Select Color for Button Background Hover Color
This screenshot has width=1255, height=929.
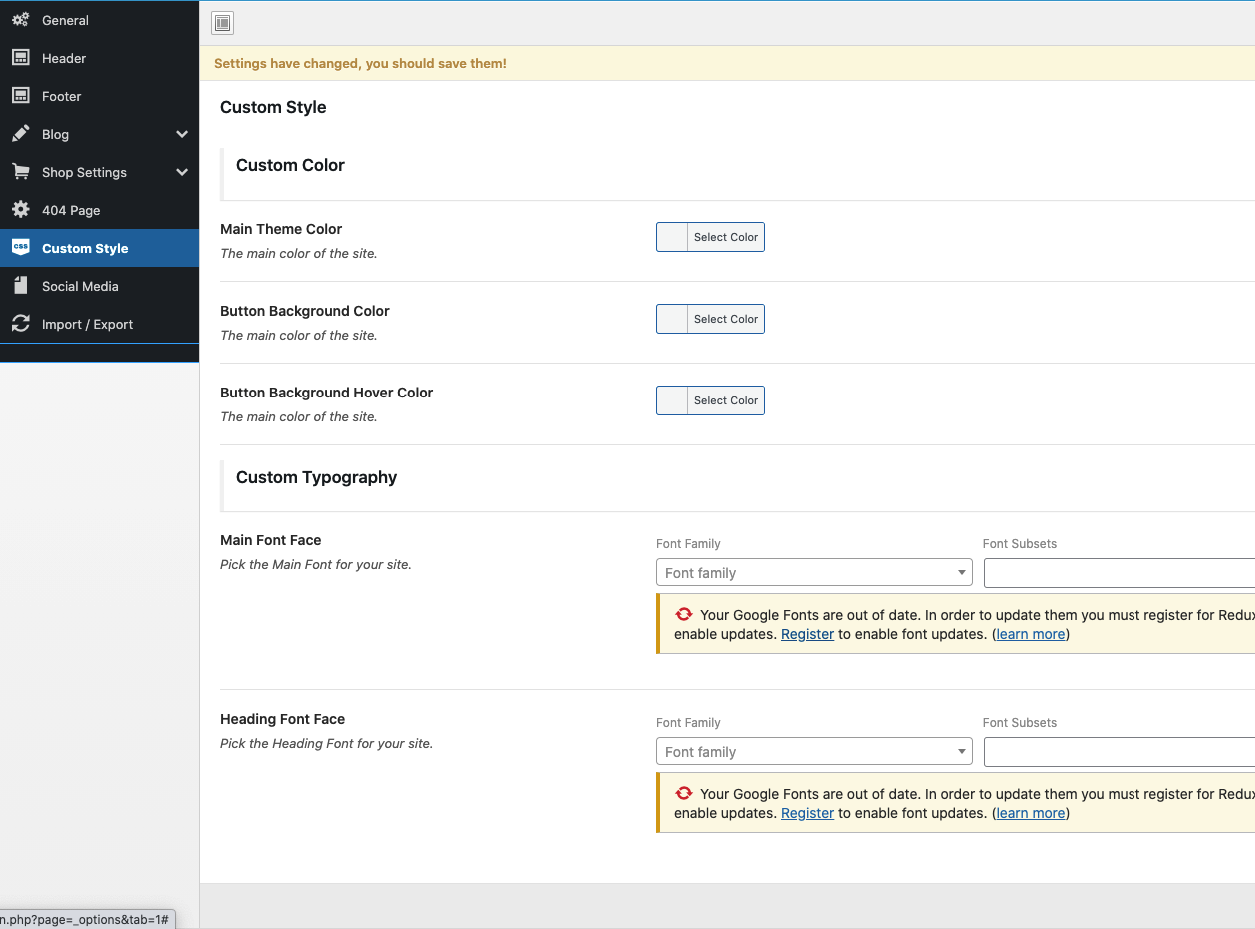[725, 400]
